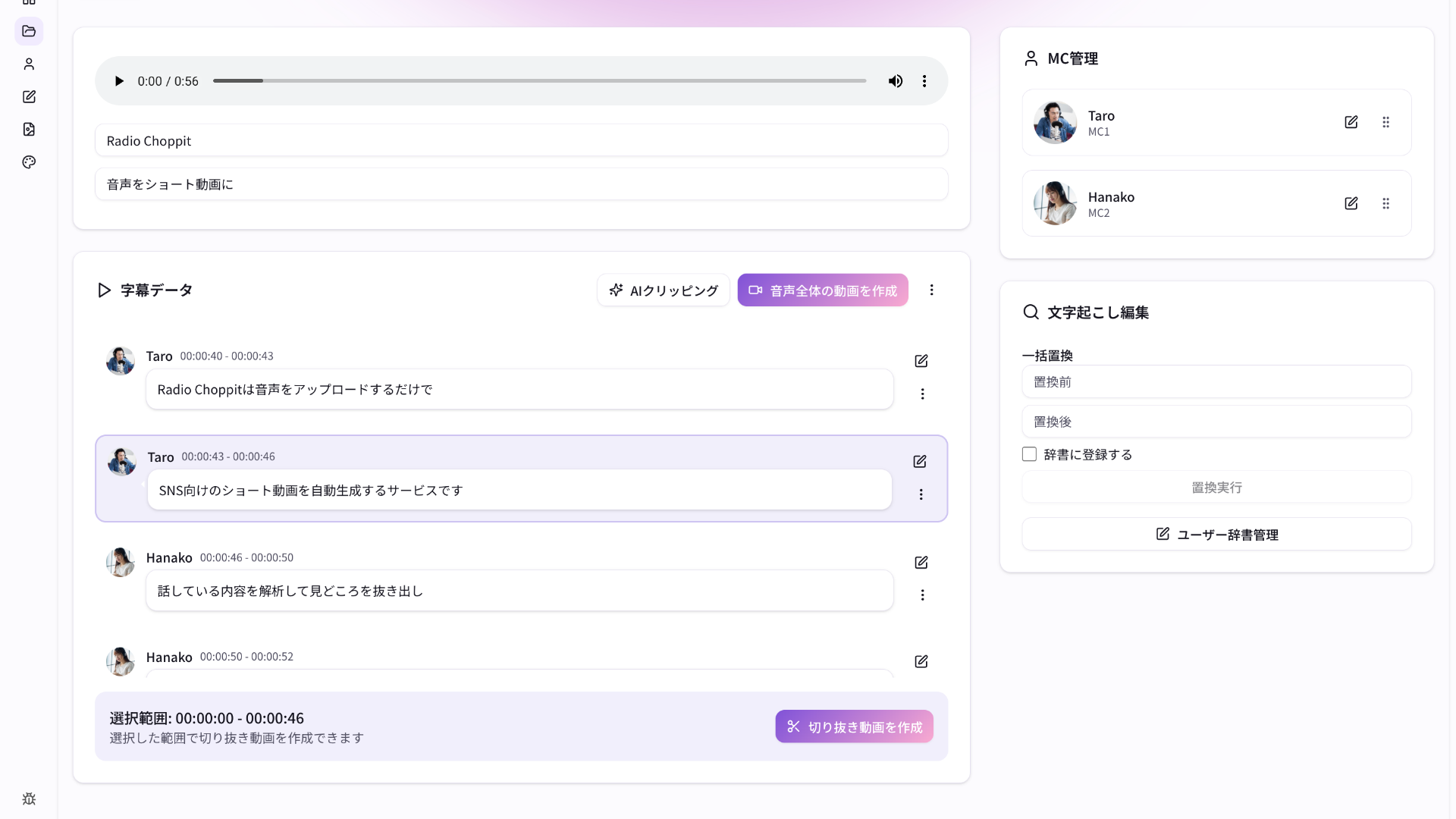Viewport: 1456px width, 819px height.
Task: Click Taro MC1 drag handle icon
Action: (1385, 122)
